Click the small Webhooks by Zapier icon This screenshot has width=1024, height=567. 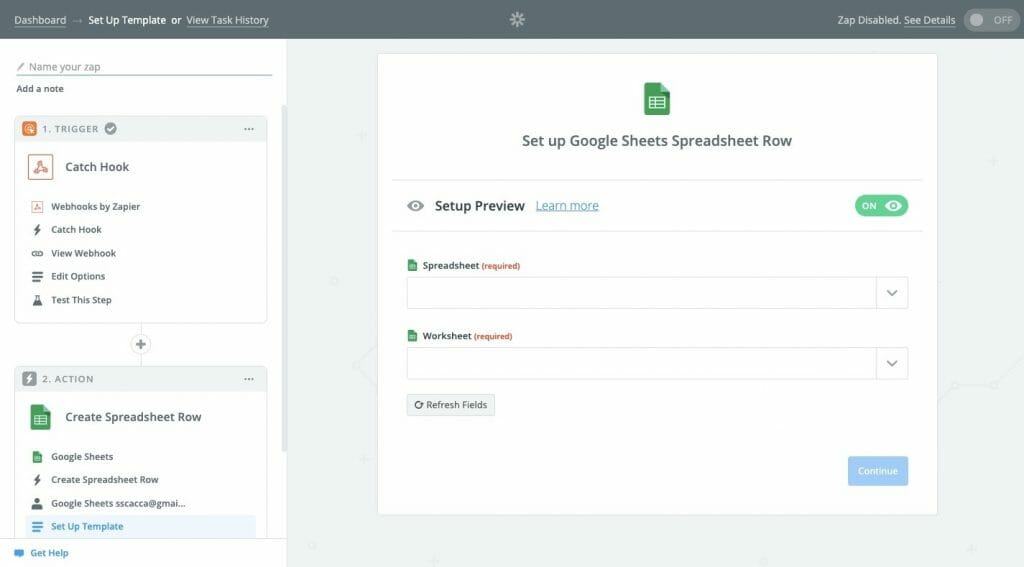[x=37, y=206]
